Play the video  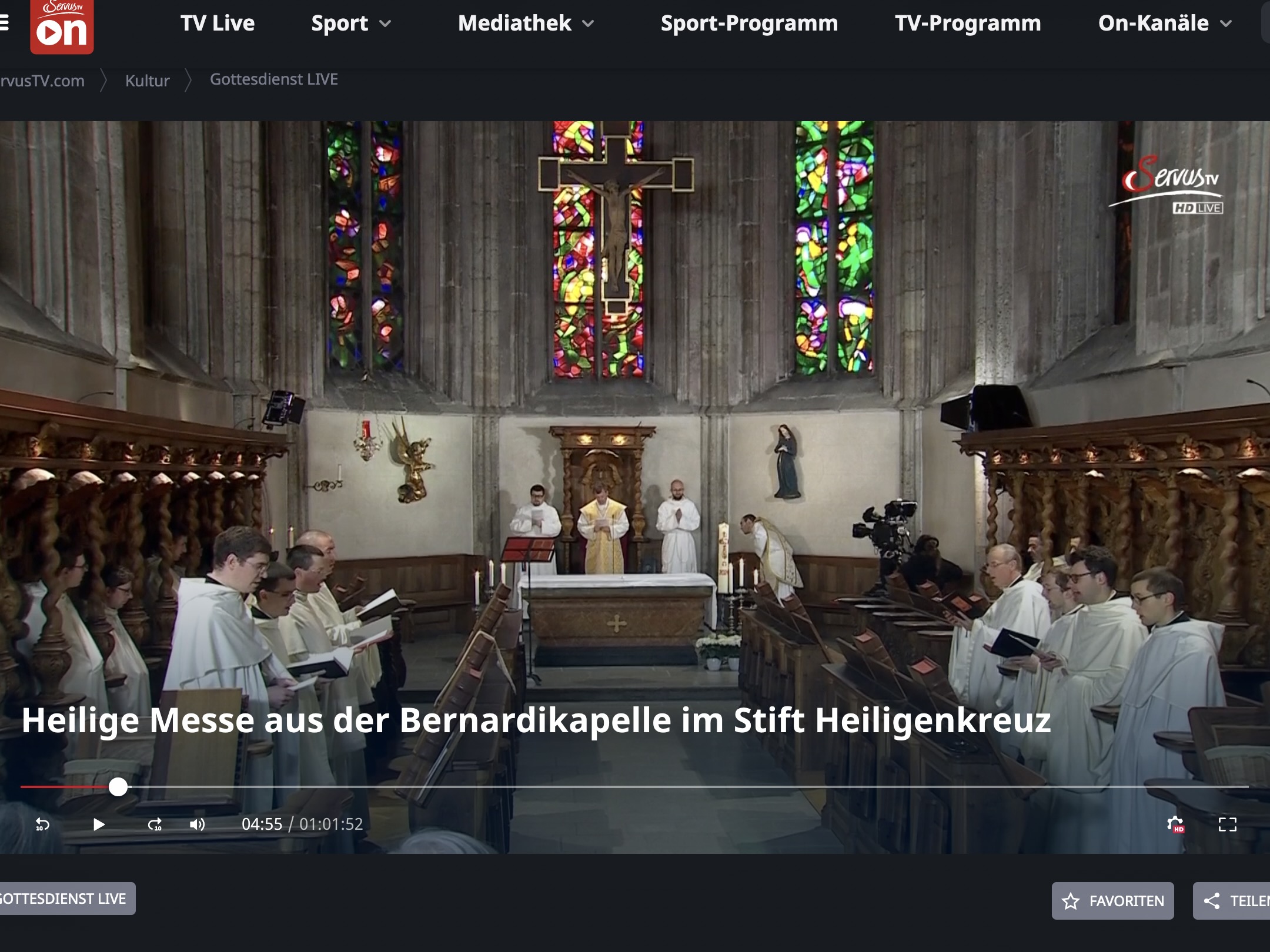pyautogui.click(x=98, y=824)
